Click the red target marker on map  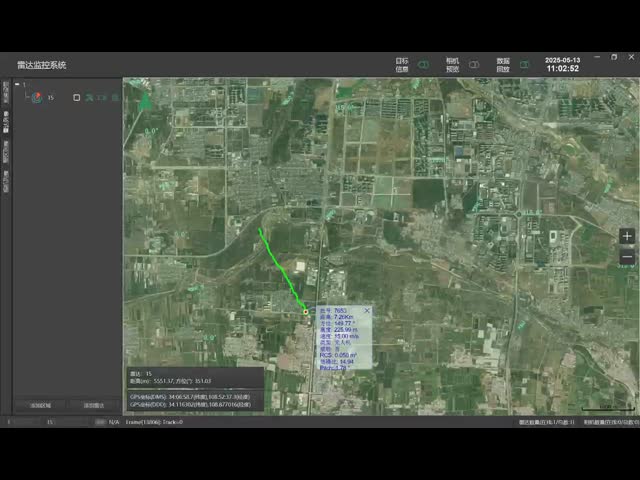click(x=306, y=312)
